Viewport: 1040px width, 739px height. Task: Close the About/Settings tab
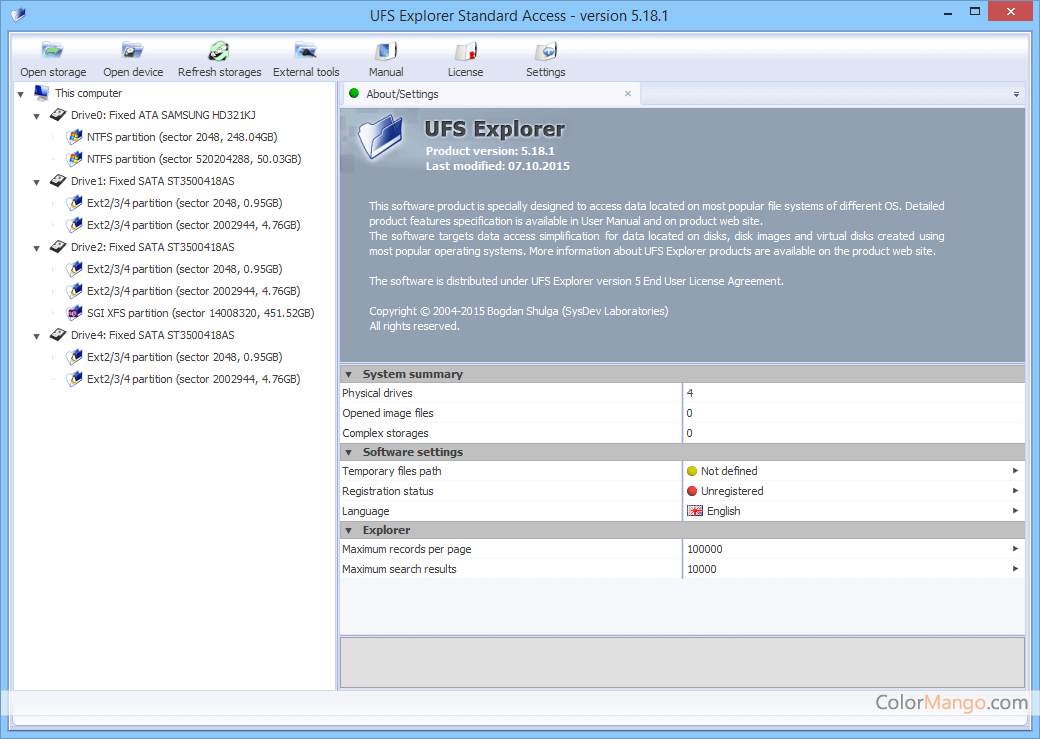pyautogui.click(x=628, y=94)
